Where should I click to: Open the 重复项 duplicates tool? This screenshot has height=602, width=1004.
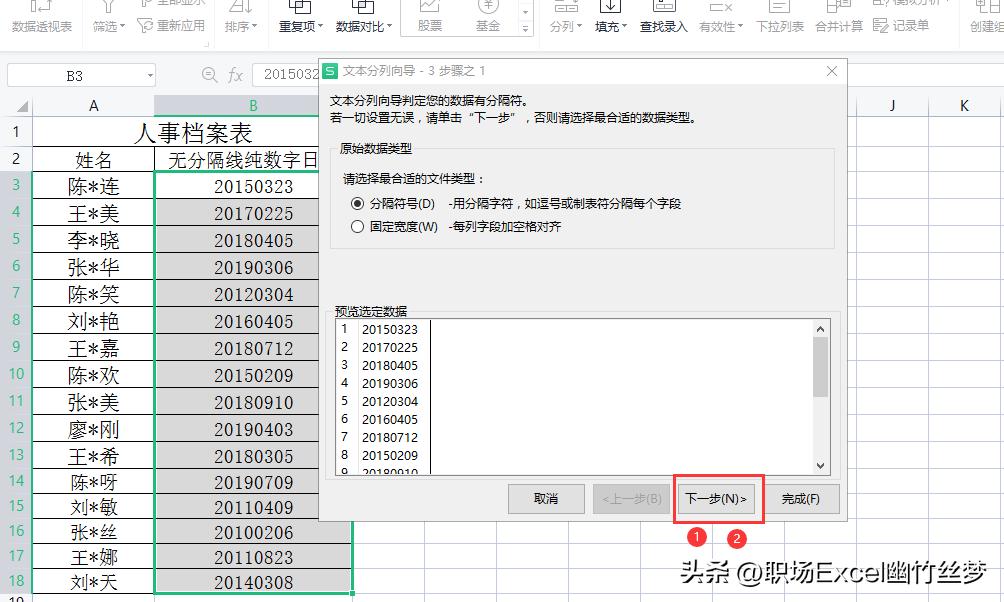tap(297, 20)
